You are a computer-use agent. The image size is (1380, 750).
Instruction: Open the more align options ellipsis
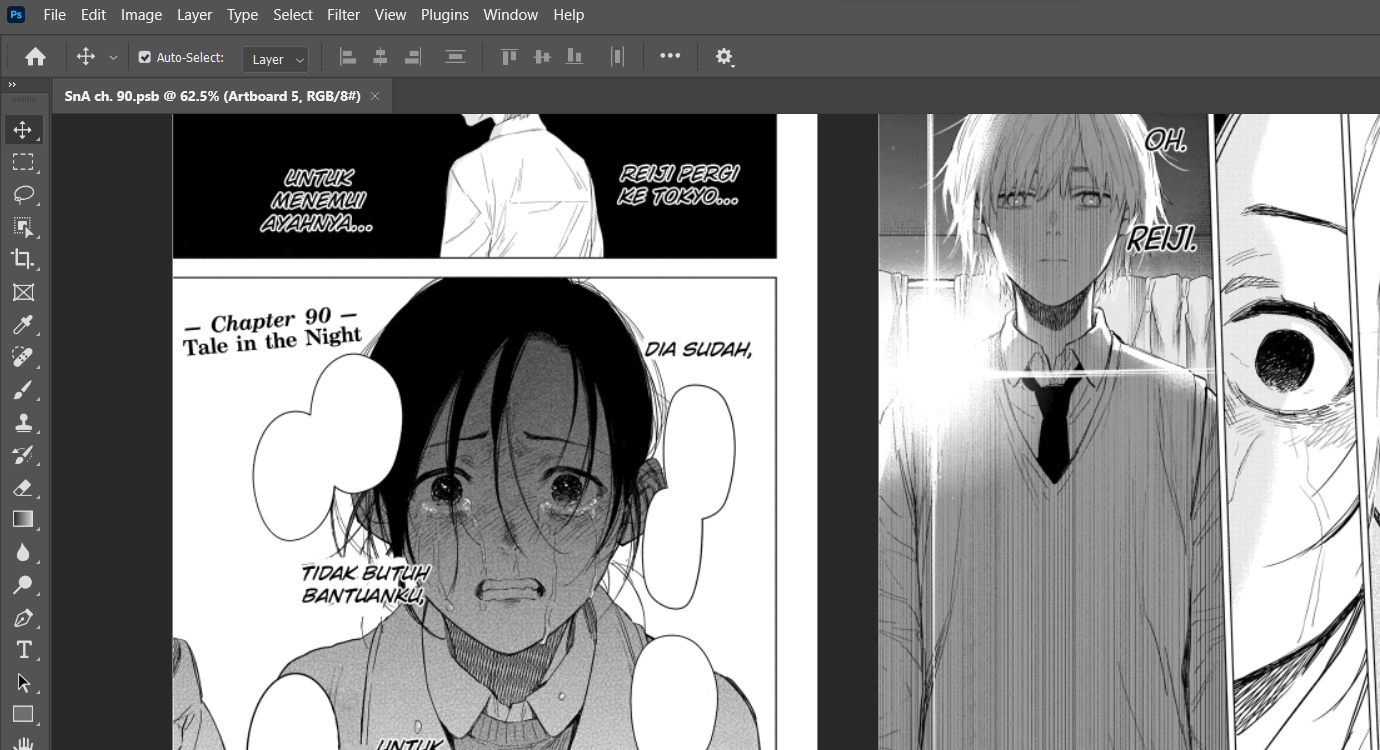pos(670,56)
